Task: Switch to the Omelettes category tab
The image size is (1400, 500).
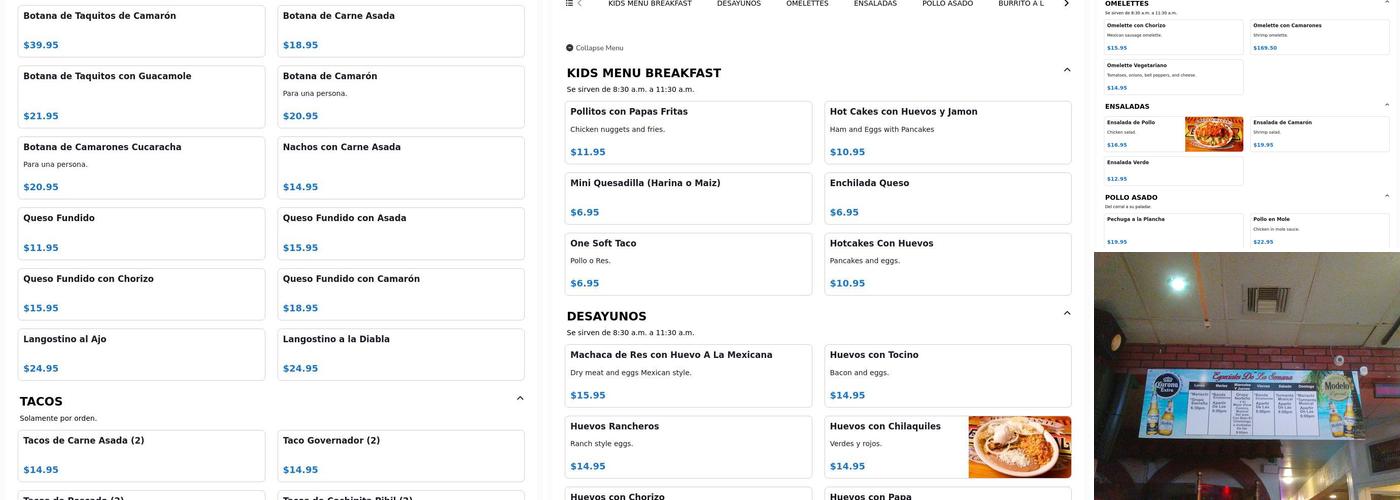Action: pos(807,4)
